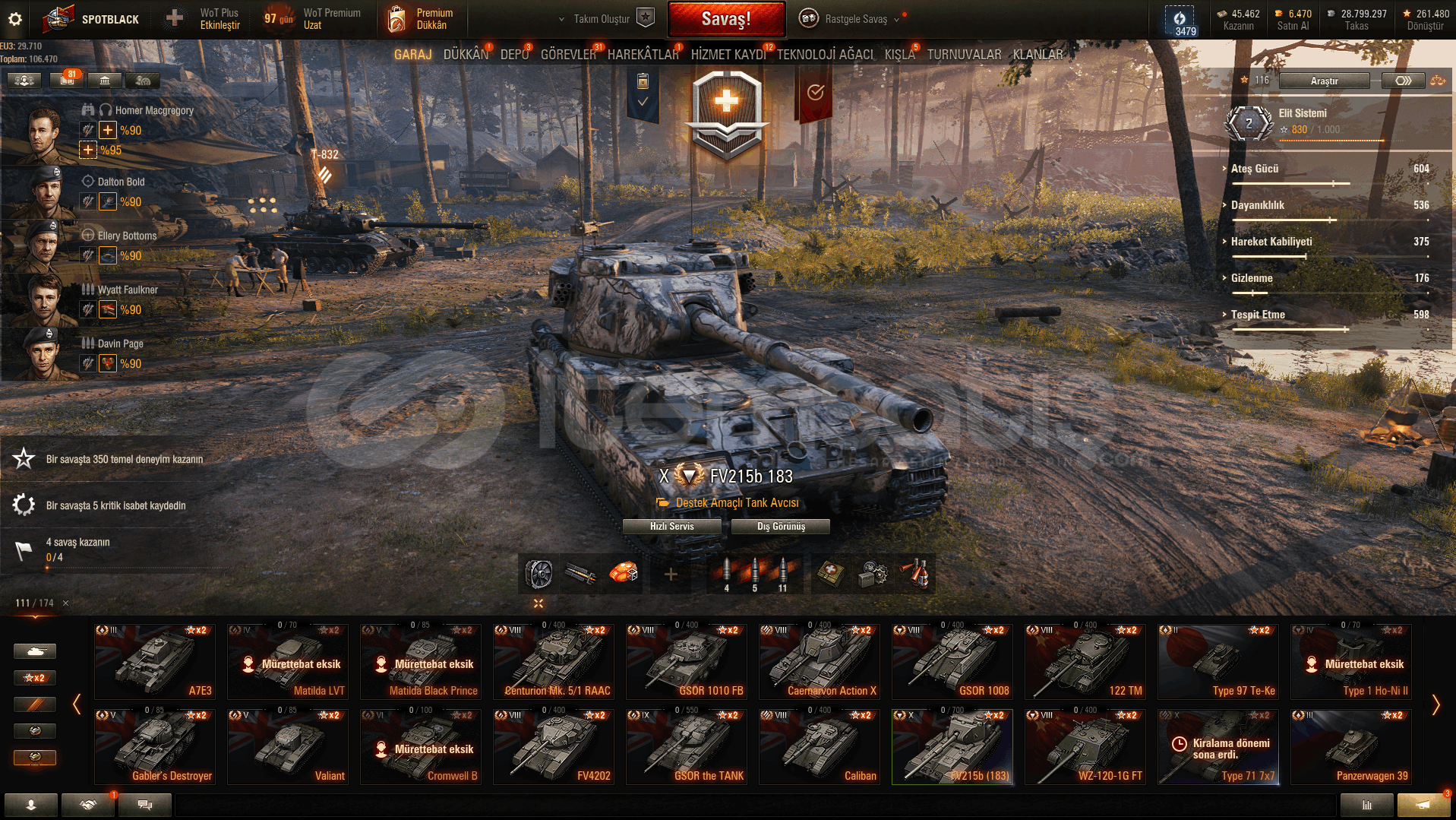The height and width of the screenshot is (820, 1456).
Task: Open the settings gear menu
Action: pyautogui.click(x=15, y=19)
